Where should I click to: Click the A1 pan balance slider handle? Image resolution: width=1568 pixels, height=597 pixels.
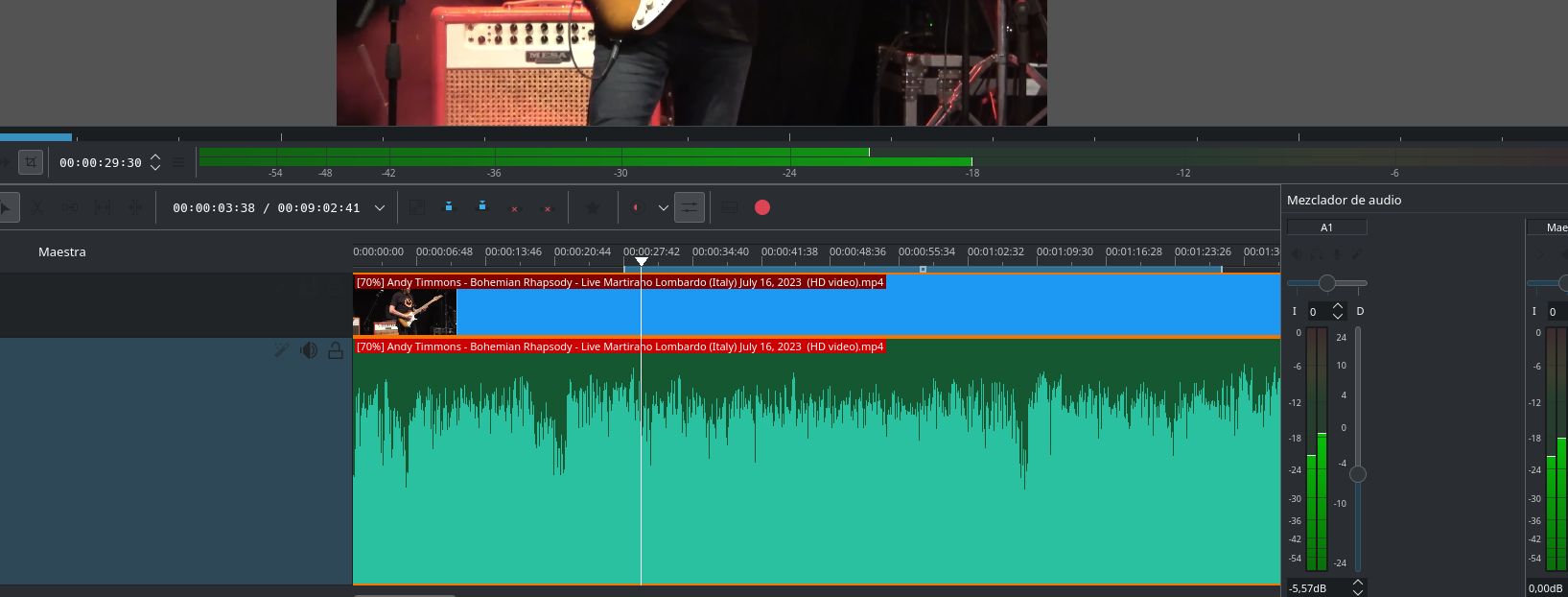point(1326,283)
